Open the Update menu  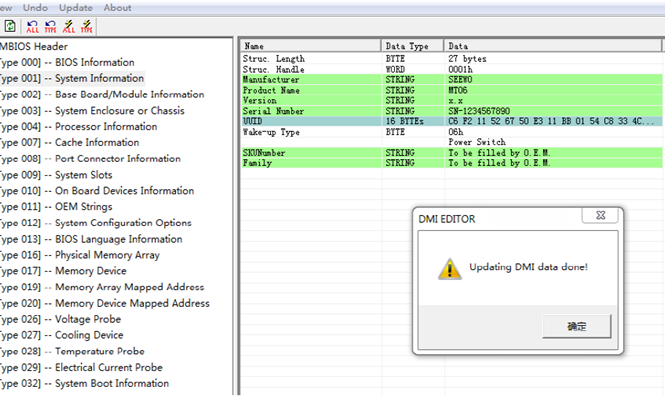75,8
